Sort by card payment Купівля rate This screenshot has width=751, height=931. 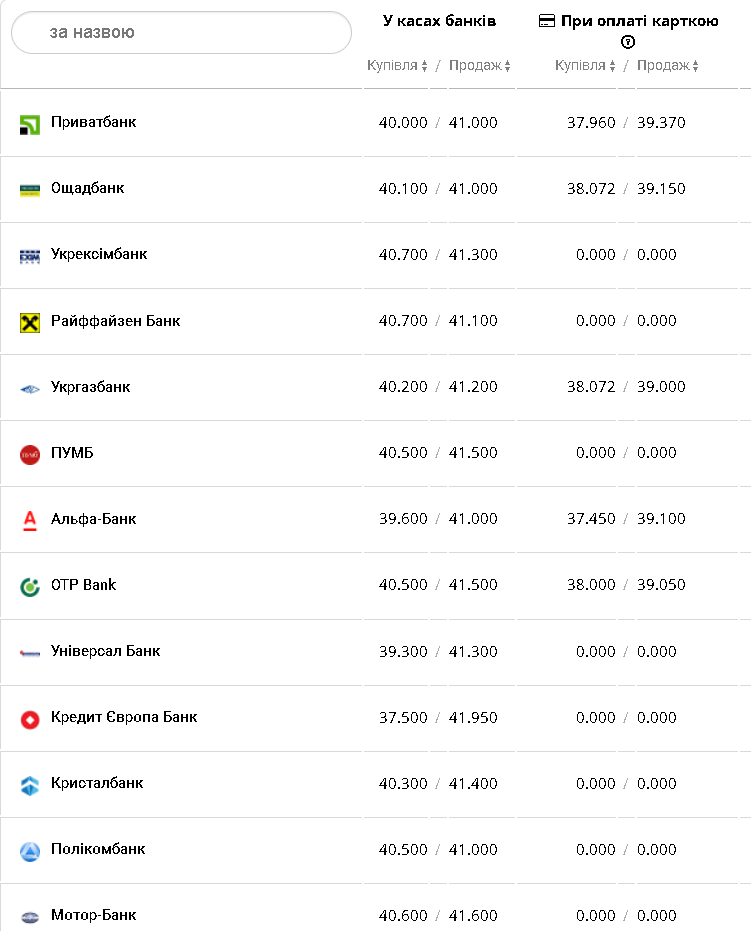tap(585, 66)
